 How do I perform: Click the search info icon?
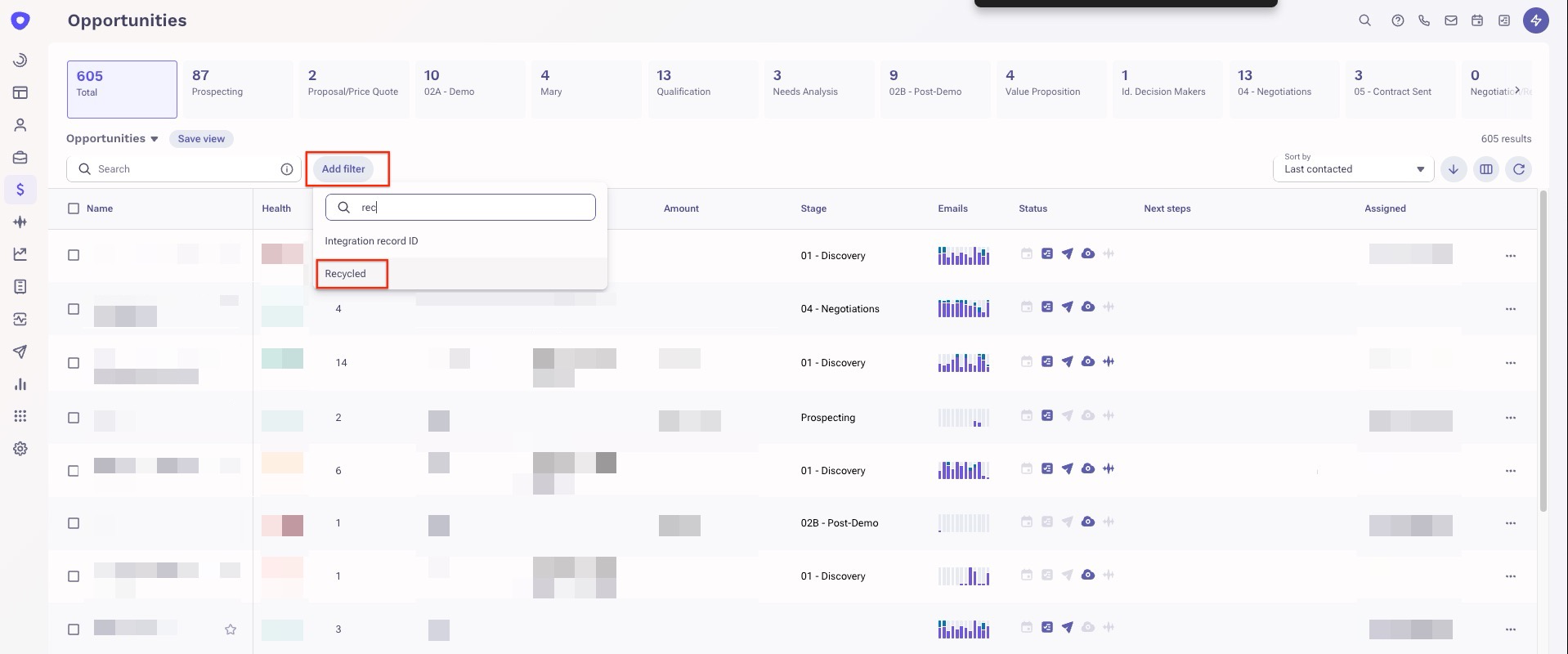point(287,169)
